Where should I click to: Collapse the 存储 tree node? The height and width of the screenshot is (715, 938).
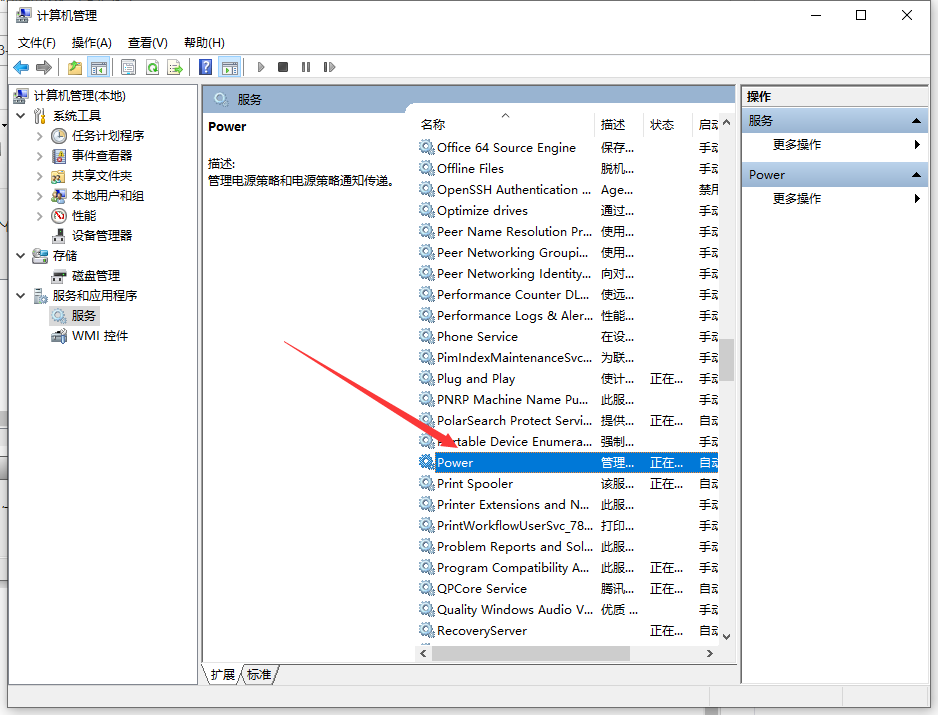pos(21,255)
